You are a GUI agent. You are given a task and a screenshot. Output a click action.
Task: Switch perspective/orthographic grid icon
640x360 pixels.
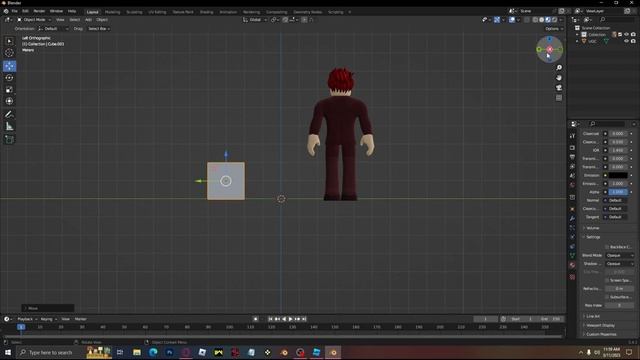pos(559,98)
